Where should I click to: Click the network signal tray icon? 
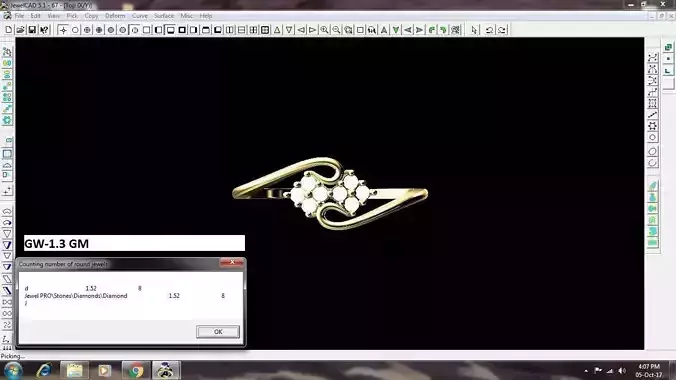(610, 371)
